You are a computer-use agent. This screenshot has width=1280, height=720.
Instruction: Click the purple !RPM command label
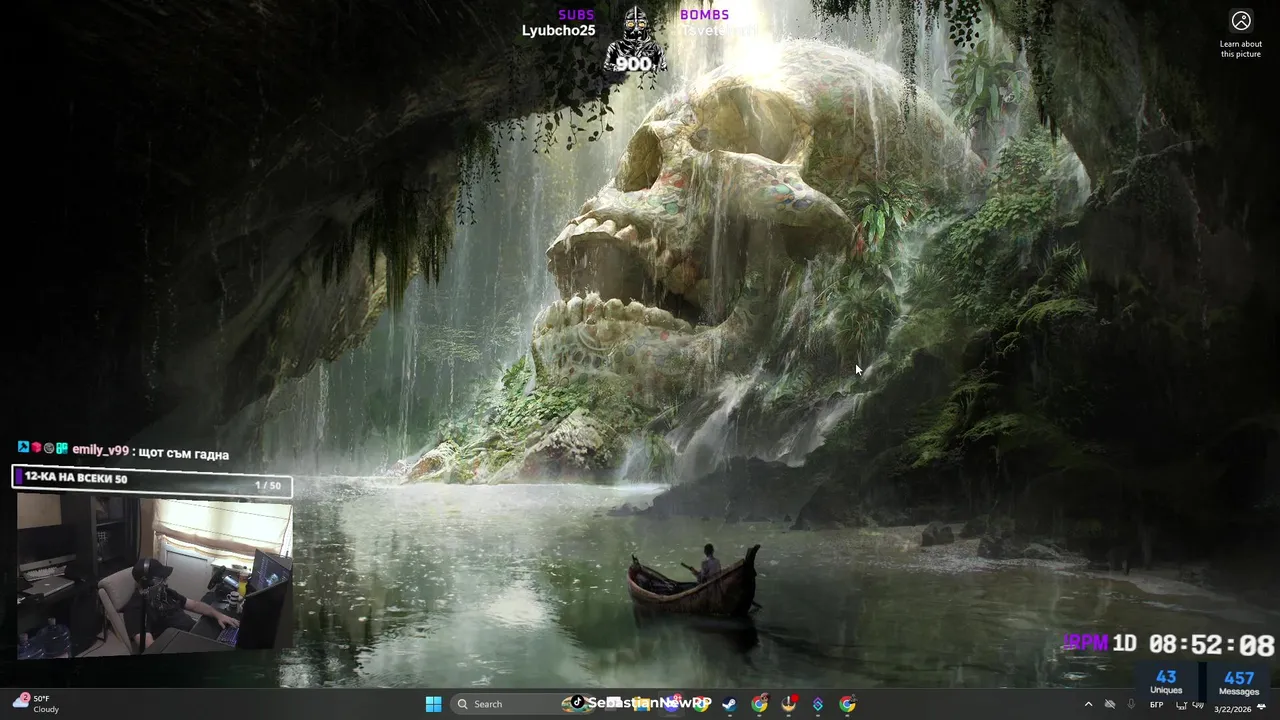(1085, 643)
